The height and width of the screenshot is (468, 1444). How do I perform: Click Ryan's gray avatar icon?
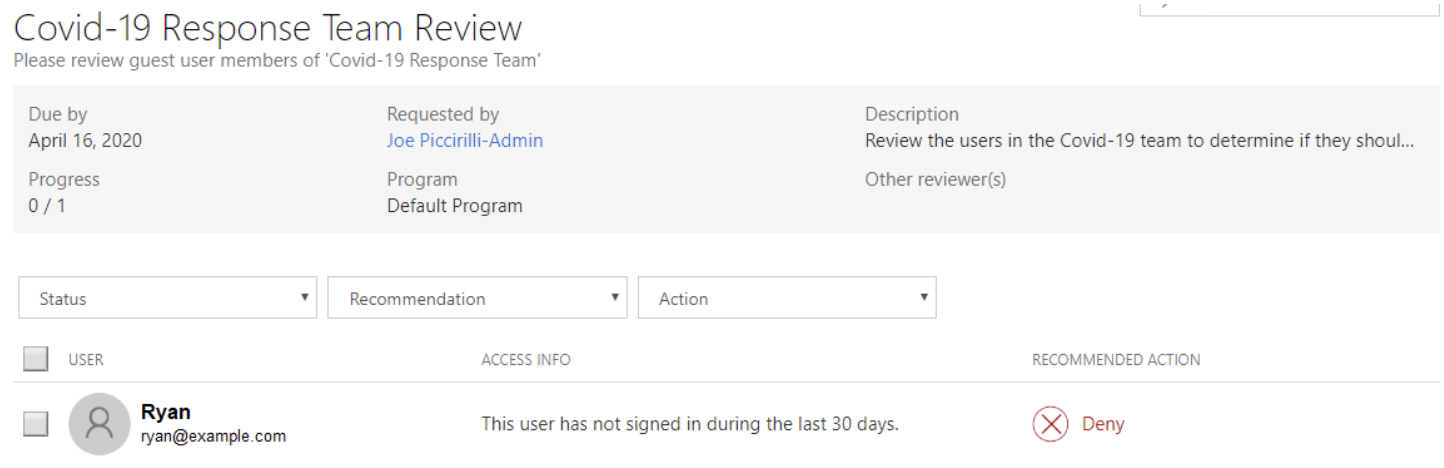(x=99, y=424)
